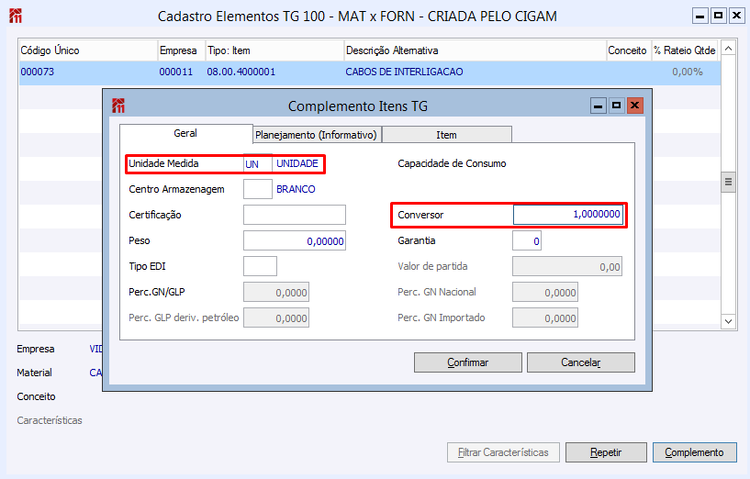This screenshot has width=750, height=479.
Task: Close the Complemento Itens TG dialog
Action: pos(635,105)
